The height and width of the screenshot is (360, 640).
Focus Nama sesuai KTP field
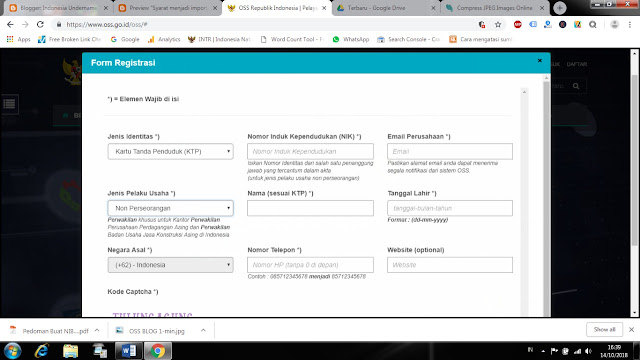[x=310, y=208]
